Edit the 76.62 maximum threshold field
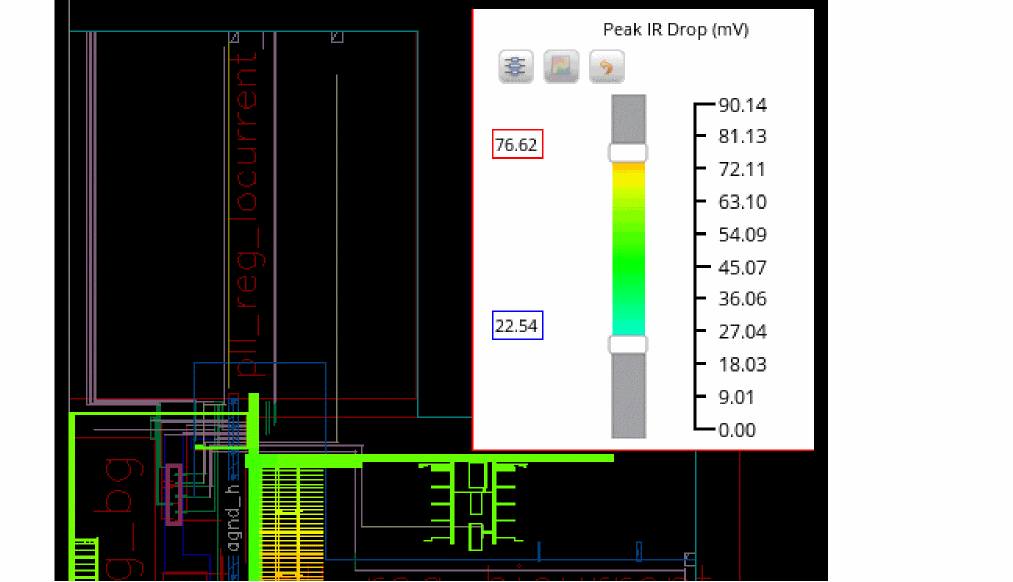 tap(516, 145)
